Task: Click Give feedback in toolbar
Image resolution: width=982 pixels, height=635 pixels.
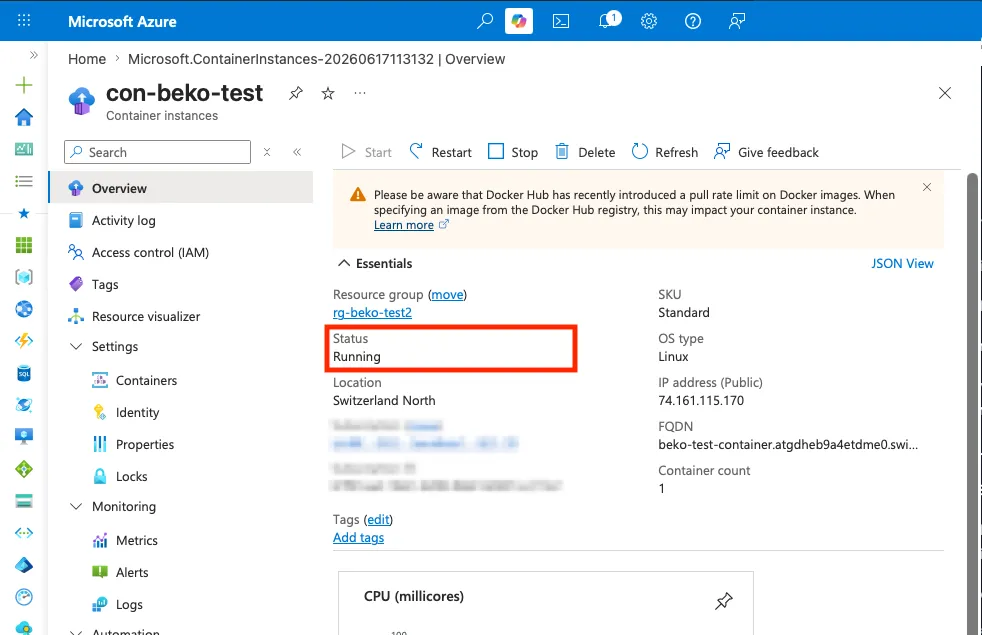Action: click(x=766, y=152)
